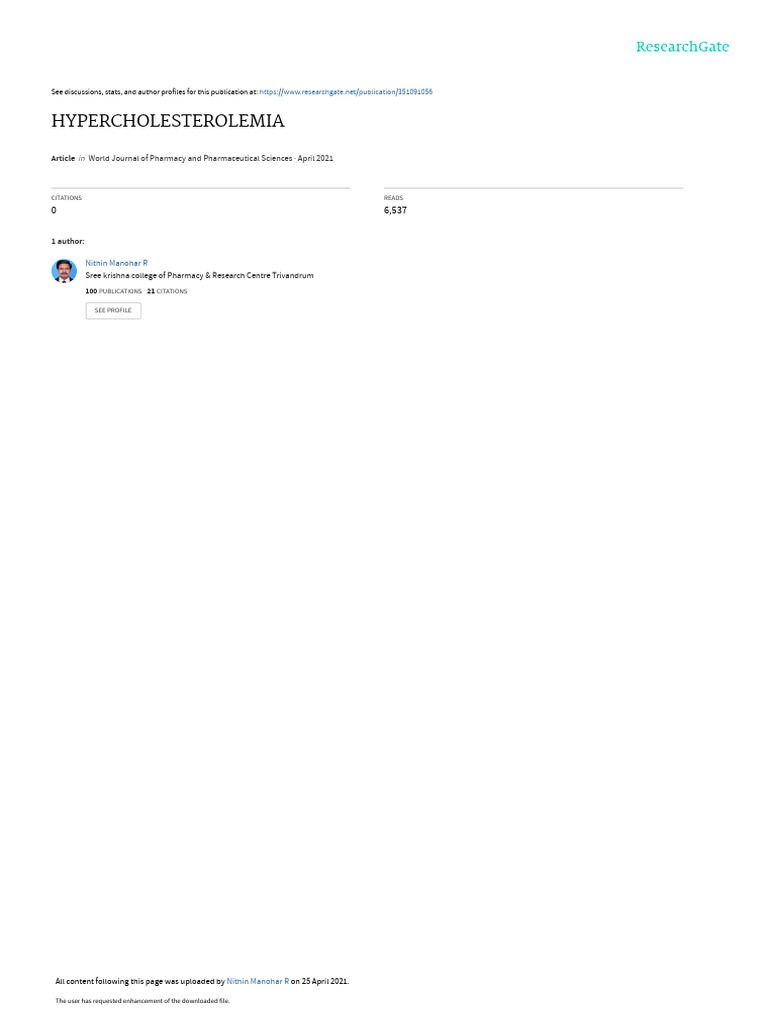Click the enhancement request notice text

[142, 1001]
